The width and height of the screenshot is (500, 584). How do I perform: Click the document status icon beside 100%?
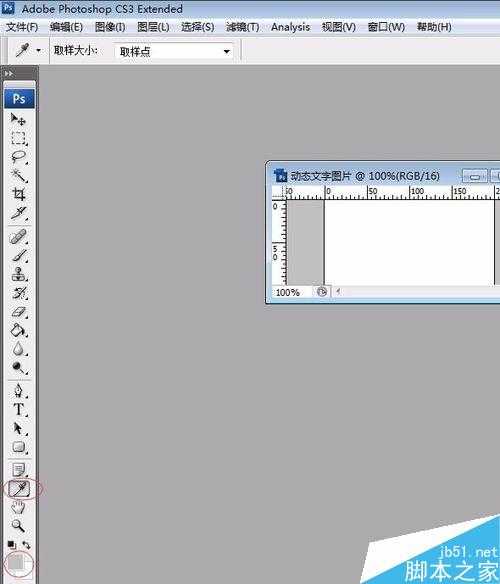(x=322, y=292)
